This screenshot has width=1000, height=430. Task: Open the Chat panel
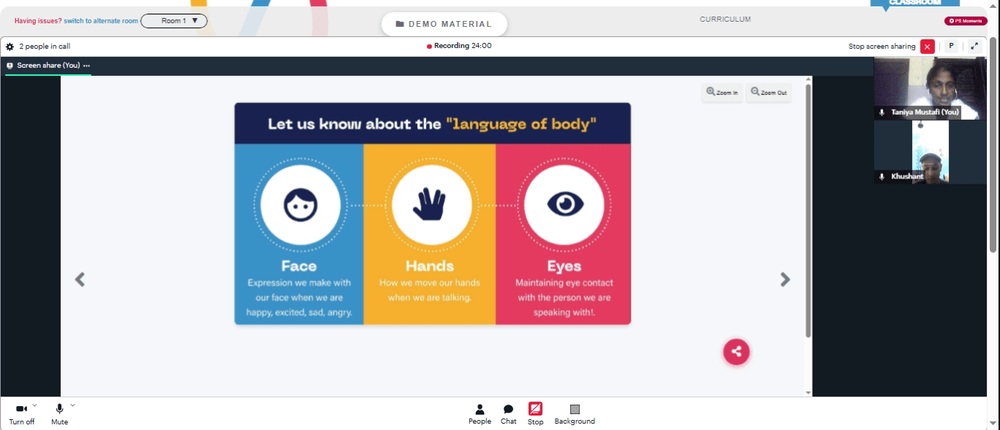[508, 415]
